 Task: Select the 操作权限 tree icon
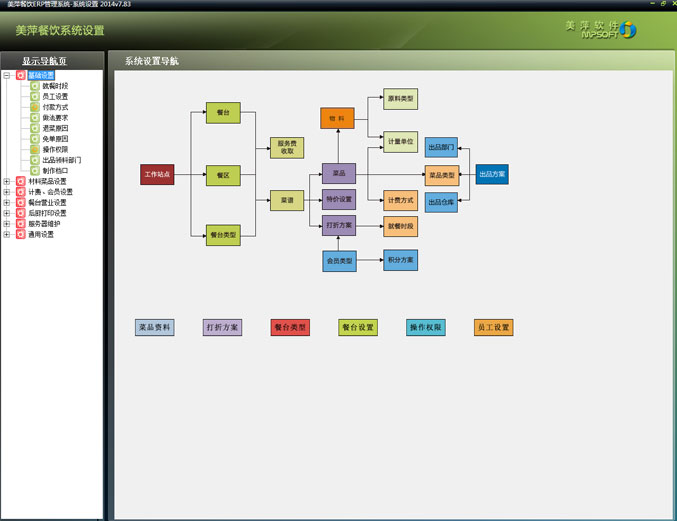(x=35, y=149)
